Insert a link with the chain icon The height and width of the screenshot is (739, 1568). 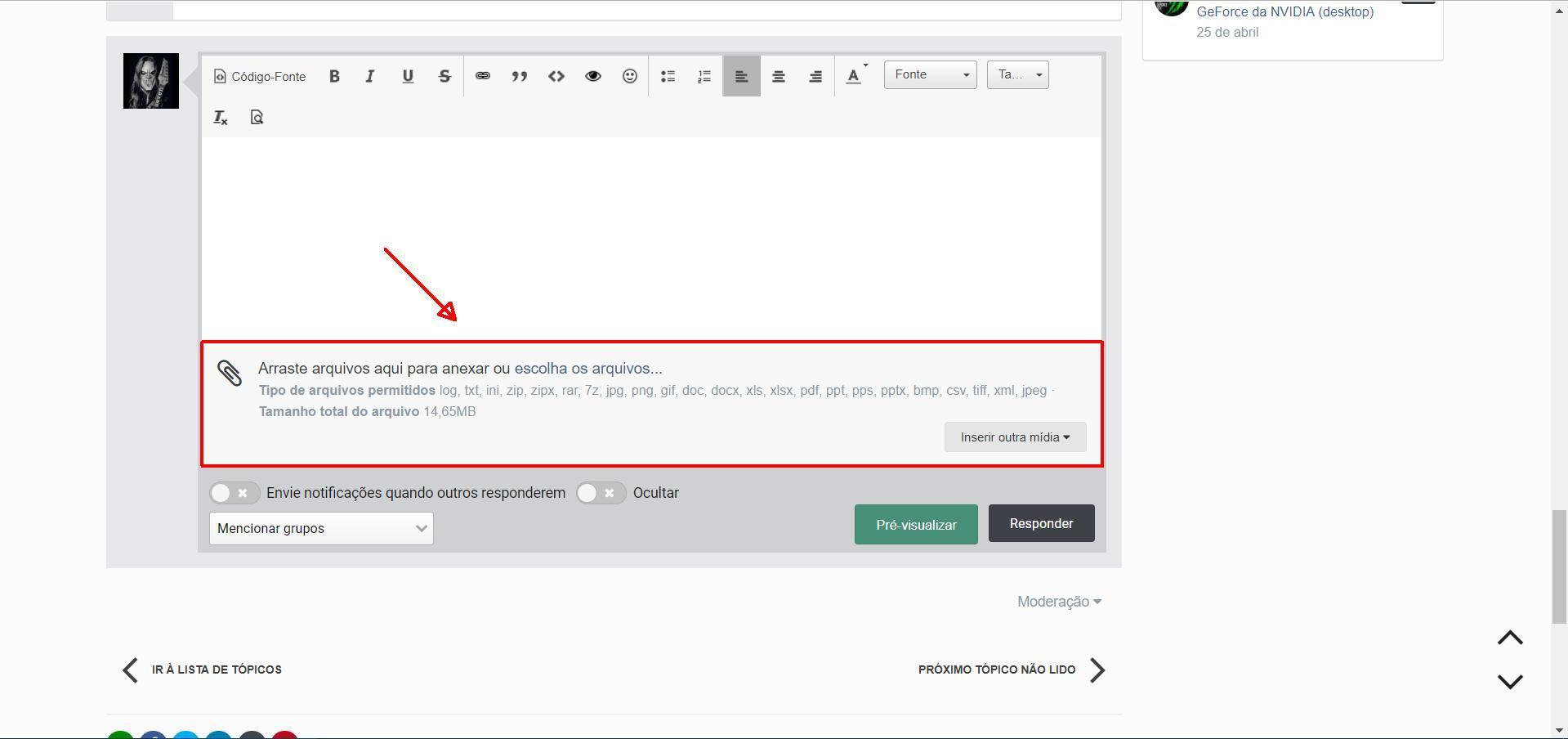coord(483,76)
